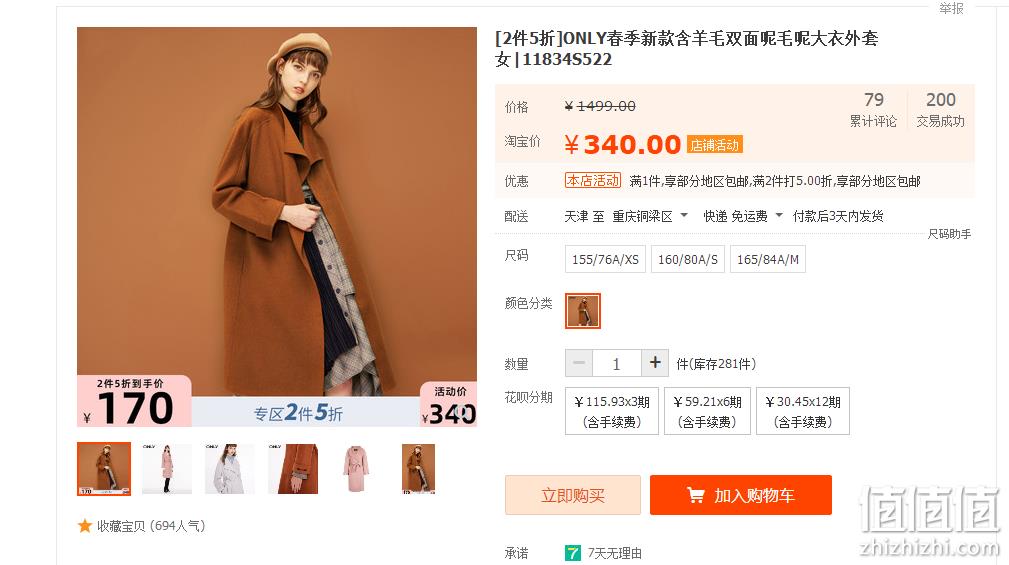
Task: Click the shopping cart icon on 加入购物车
Action: 696,495
